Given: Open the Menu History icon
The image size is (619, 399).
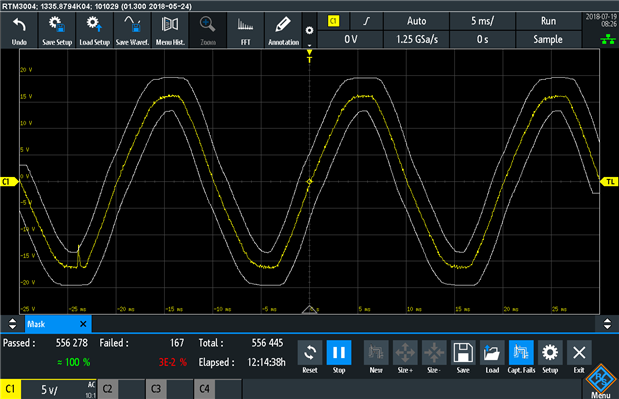Looking at the screenshot, I should [170, 30].
